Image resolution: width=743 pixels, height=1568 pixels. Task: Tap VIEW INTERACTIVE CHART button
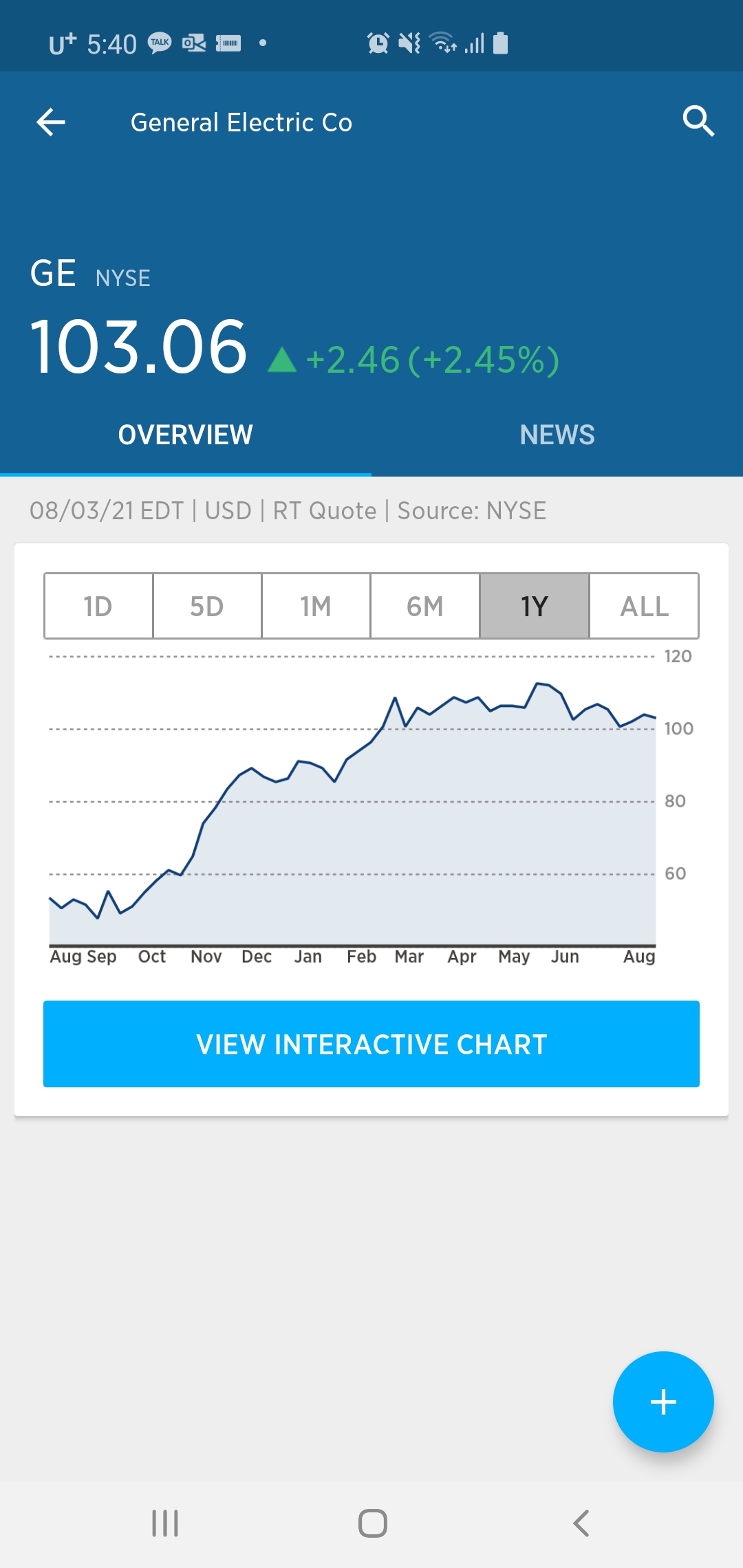tap(371, 1044)
